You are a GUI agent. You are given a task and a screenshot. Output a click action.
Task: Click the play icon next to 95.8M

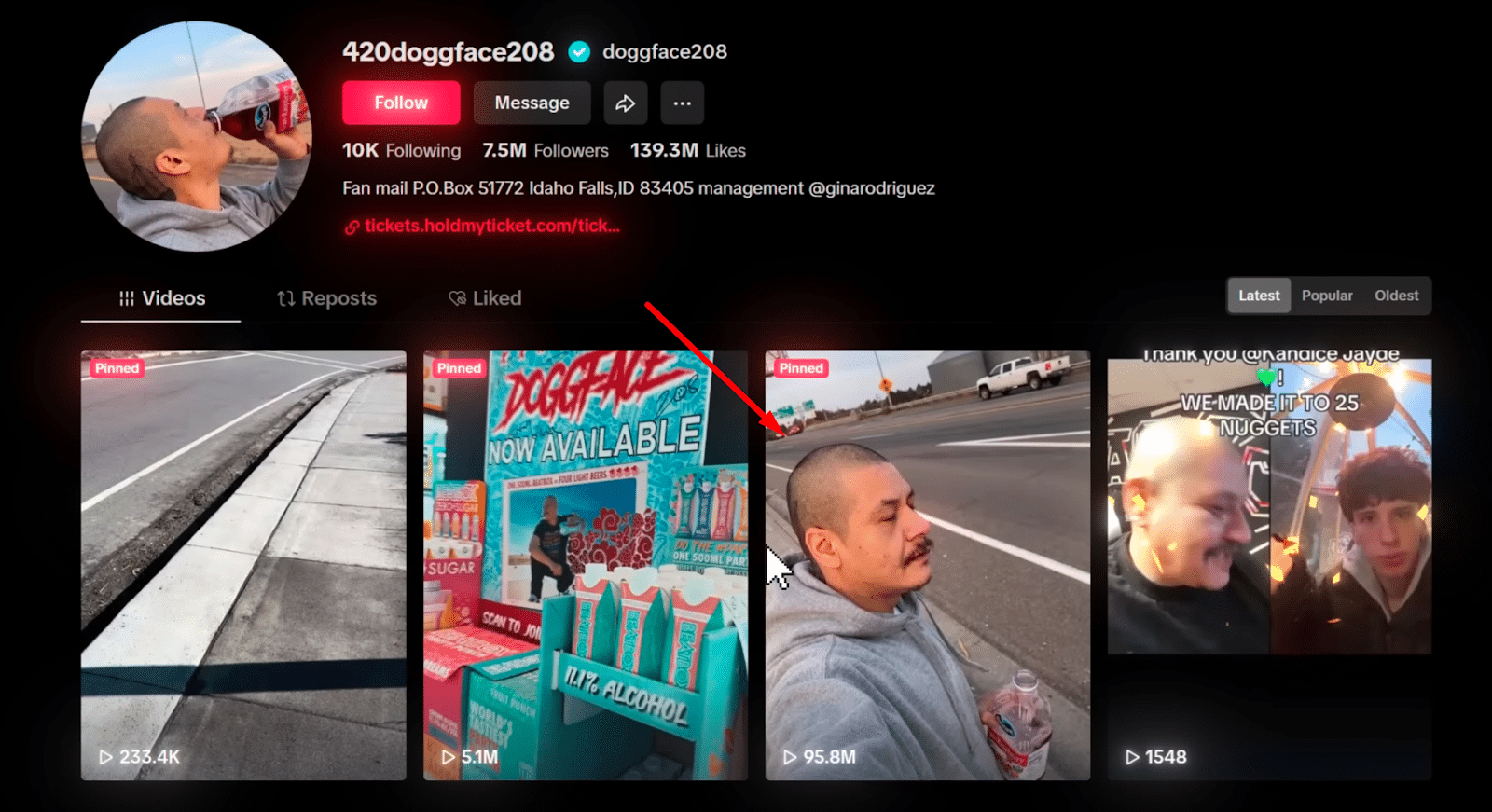coord(791,757)
